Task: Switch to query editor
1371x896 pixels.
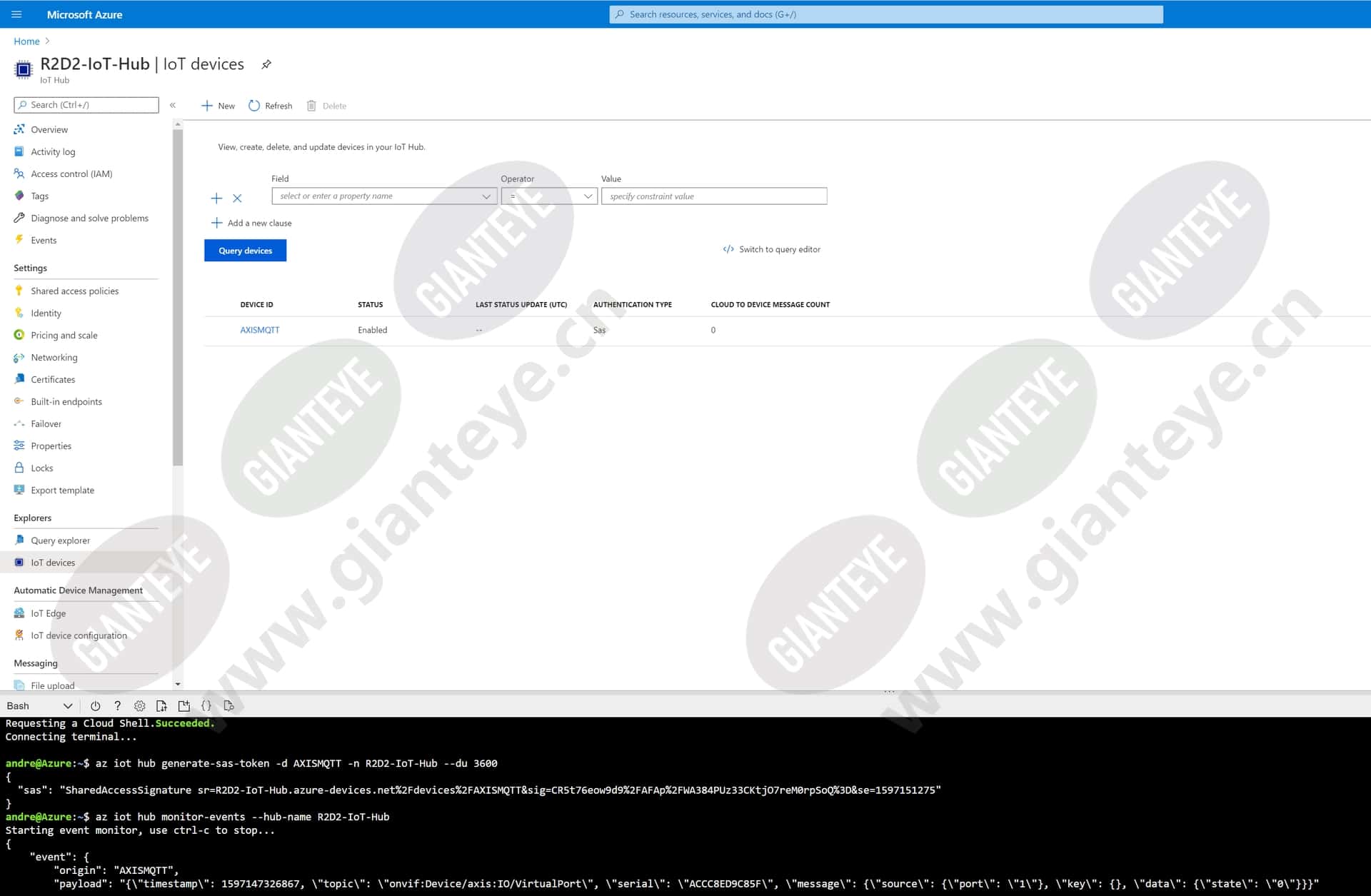Action: (x=771, y=249)
